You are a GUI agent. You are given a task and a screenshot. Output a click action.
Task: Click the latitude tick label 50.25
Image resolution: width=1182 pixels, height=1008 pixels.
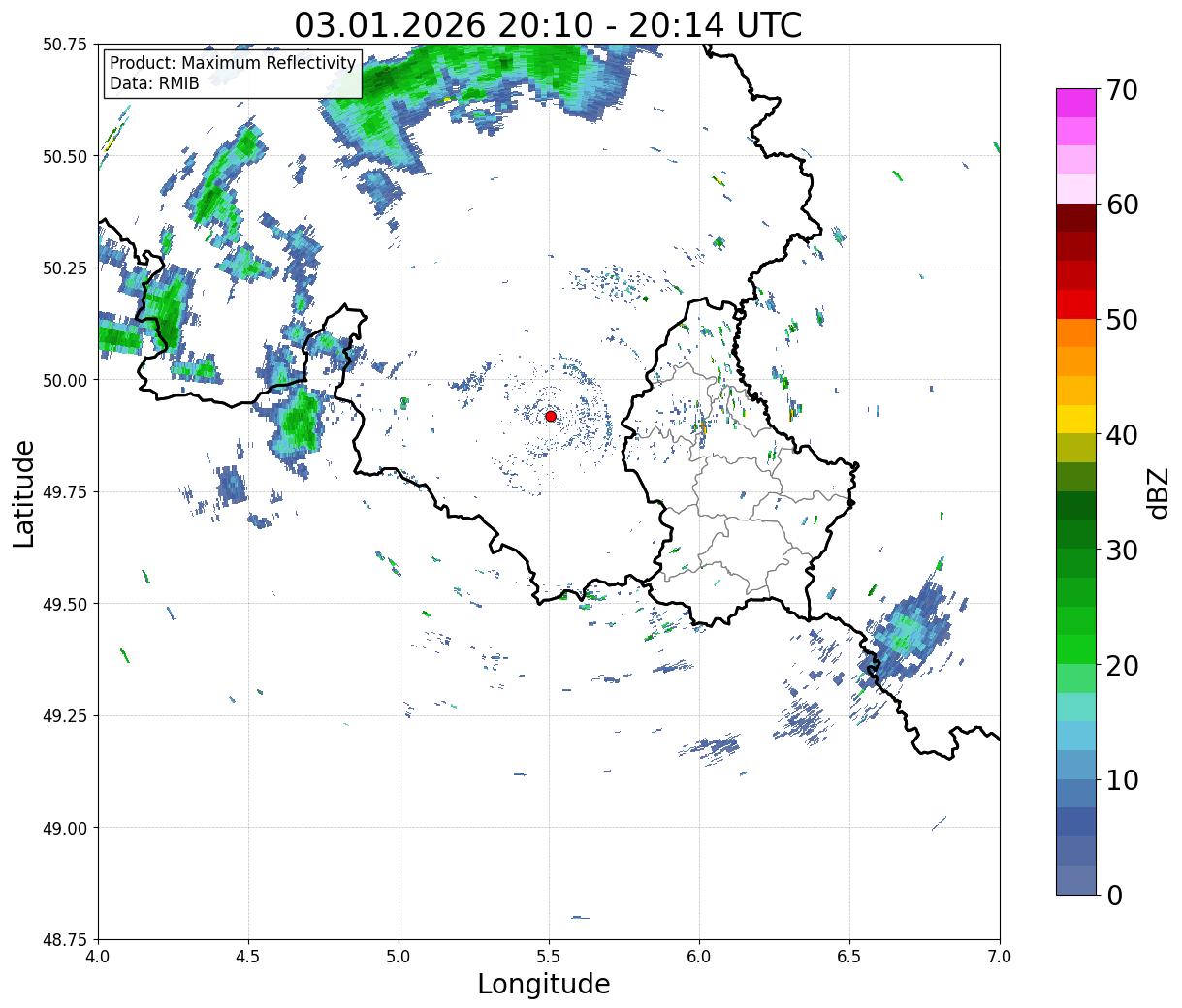point(65,268)
